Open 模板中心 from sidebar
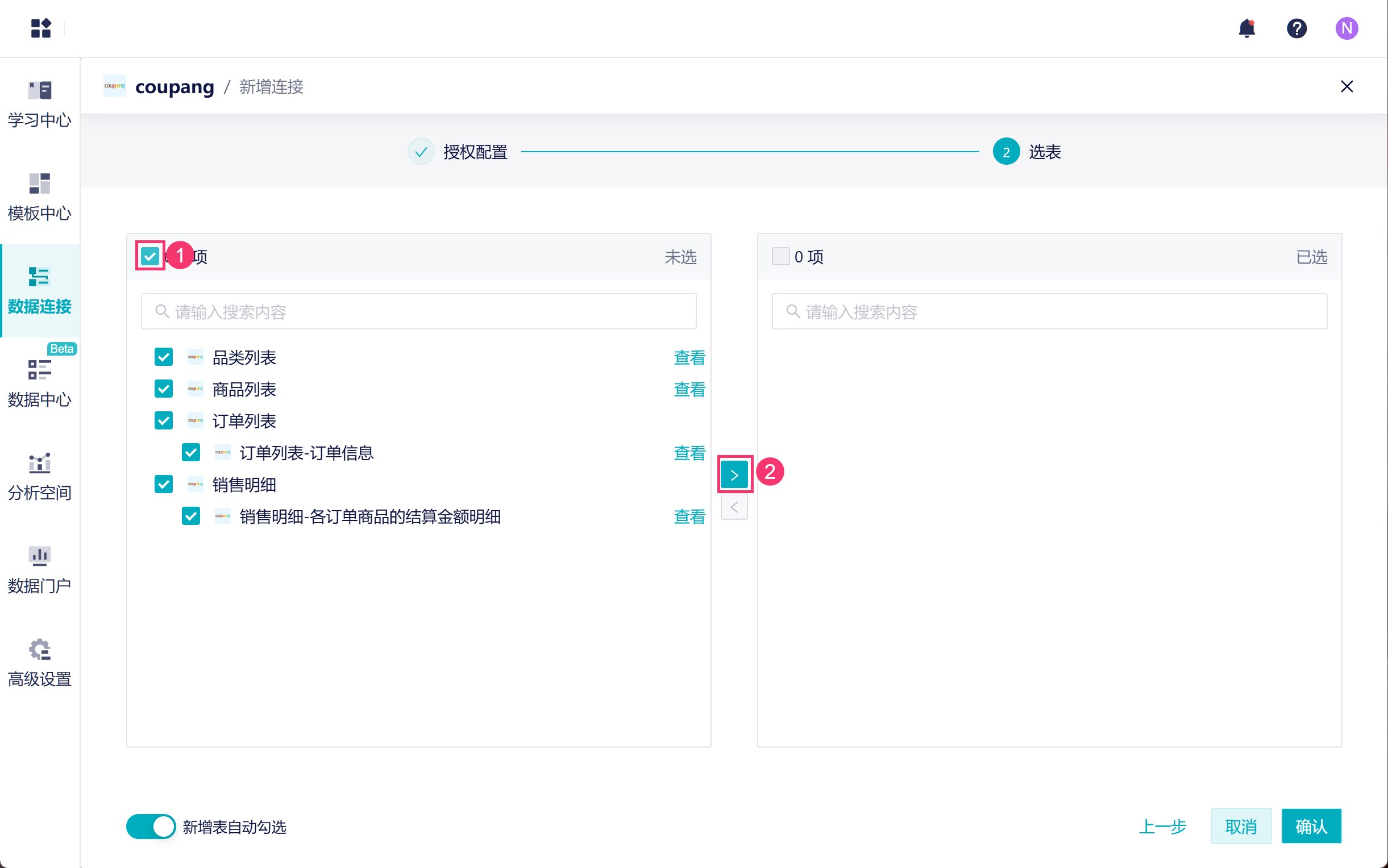 click(40, 197)
